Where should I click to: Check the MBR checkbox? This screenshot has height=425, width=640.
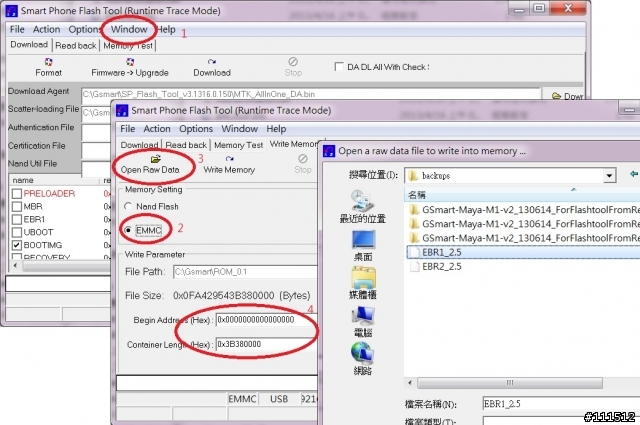click(17, 207)
